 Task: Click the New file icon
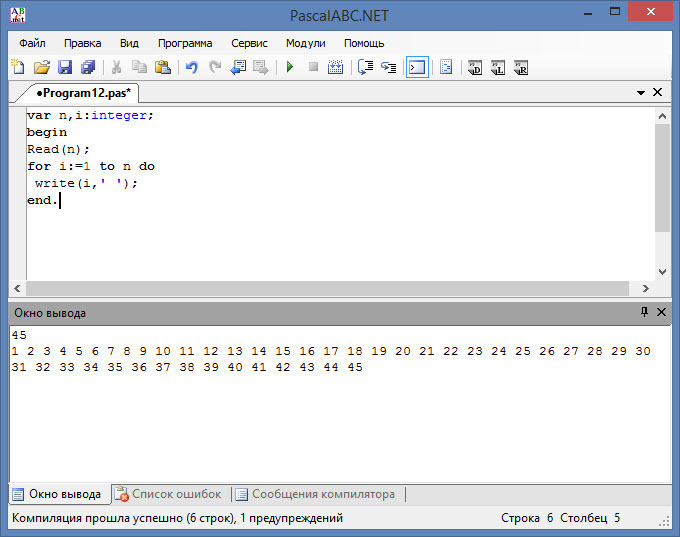pyautogui.click(x=18, y=67)
